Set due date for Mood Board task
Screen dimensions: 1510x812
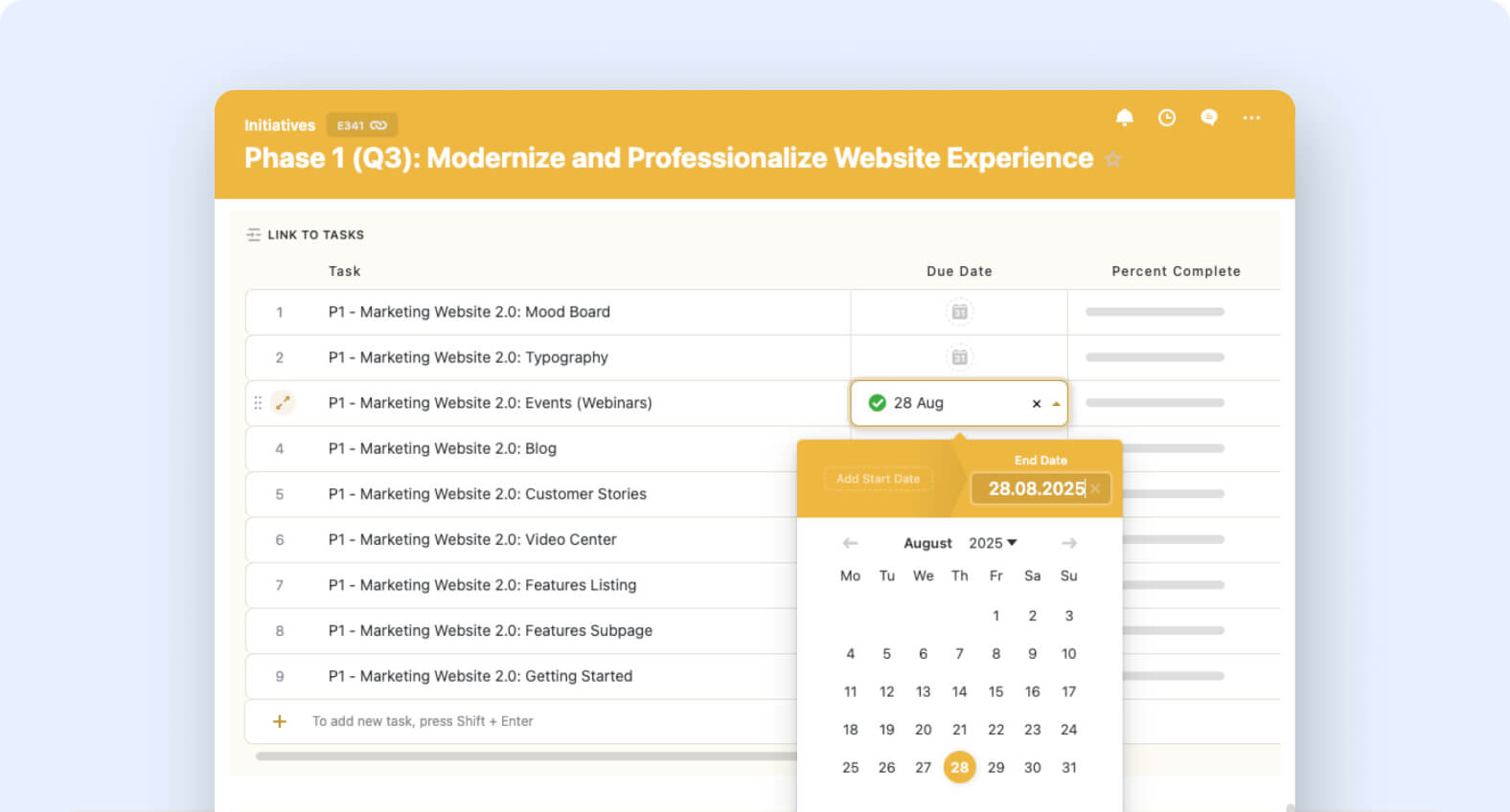pos(959,311)
